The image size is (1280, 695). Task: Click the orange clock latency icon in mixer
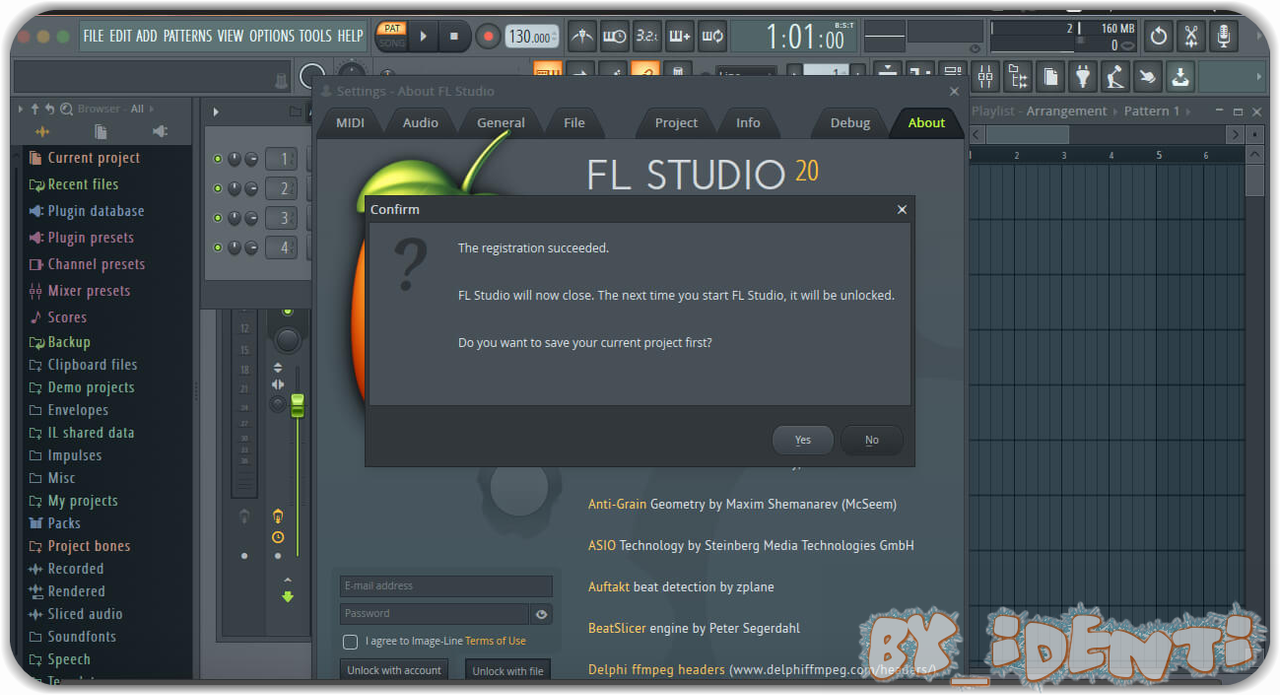[x=277, y=538]
